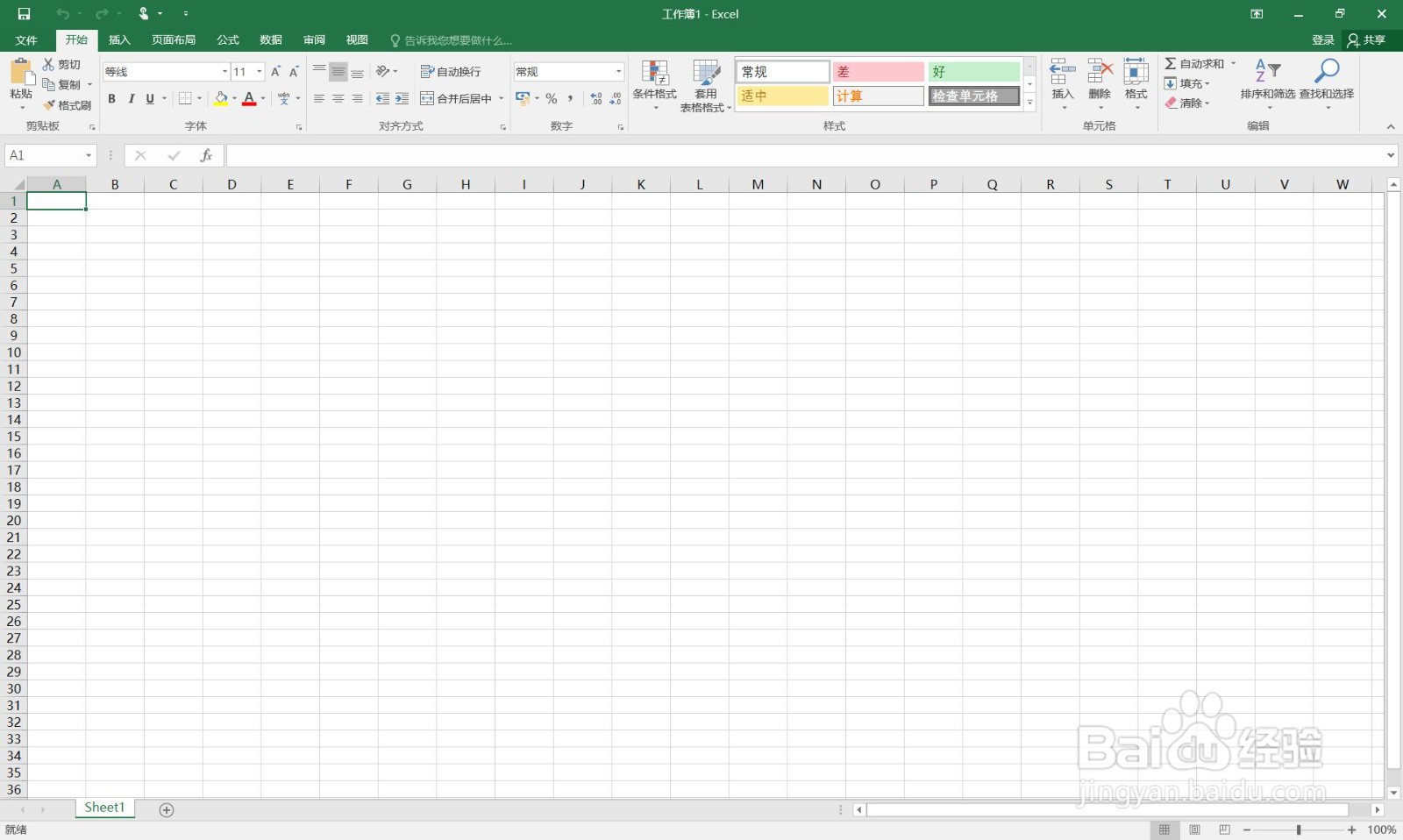The image size is (1403, 840).
Task: Click the Share (共享) button
Action: click(1366, 40)
